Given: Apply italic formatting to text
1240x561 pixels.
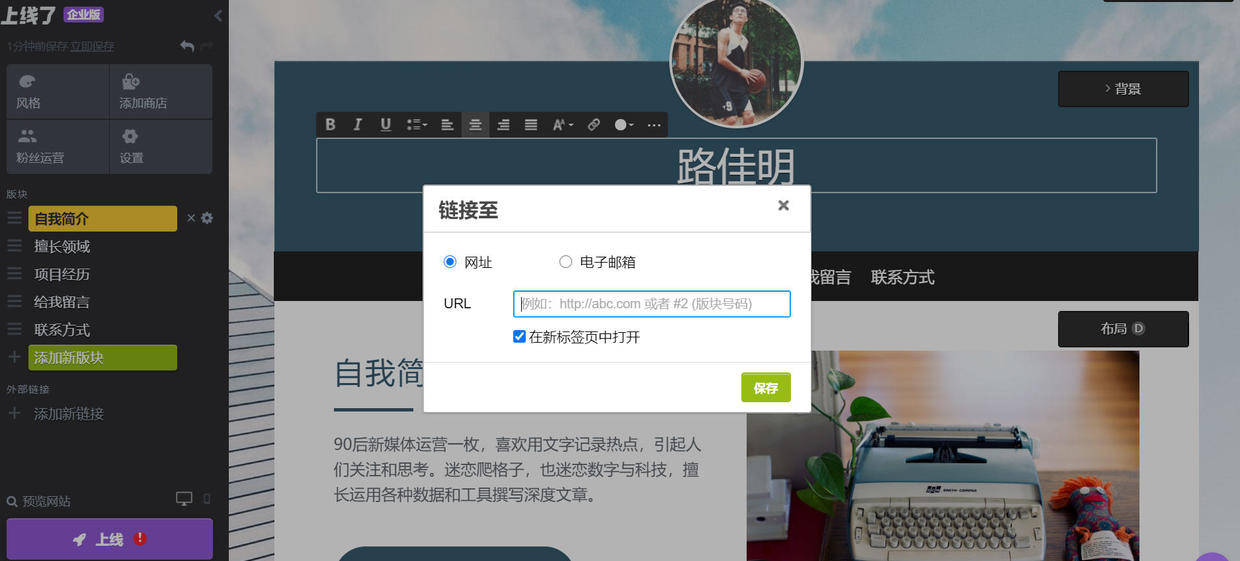Looking at the screenshot, I should (357, 125).
